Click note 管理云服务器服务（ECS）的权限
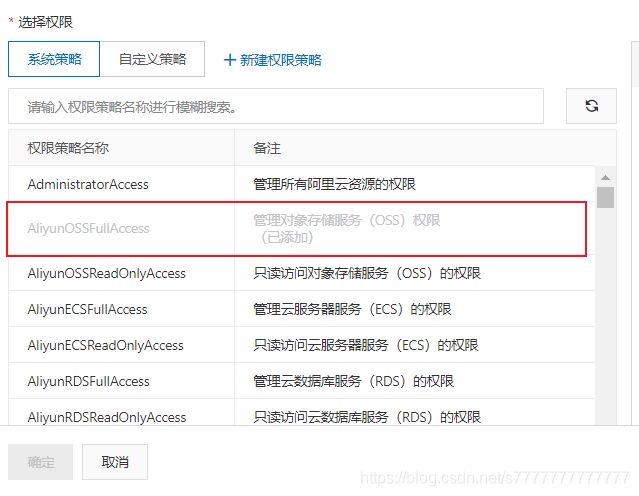Image resolution: width=639 pixels, height=496 pixels. [353, 309]
